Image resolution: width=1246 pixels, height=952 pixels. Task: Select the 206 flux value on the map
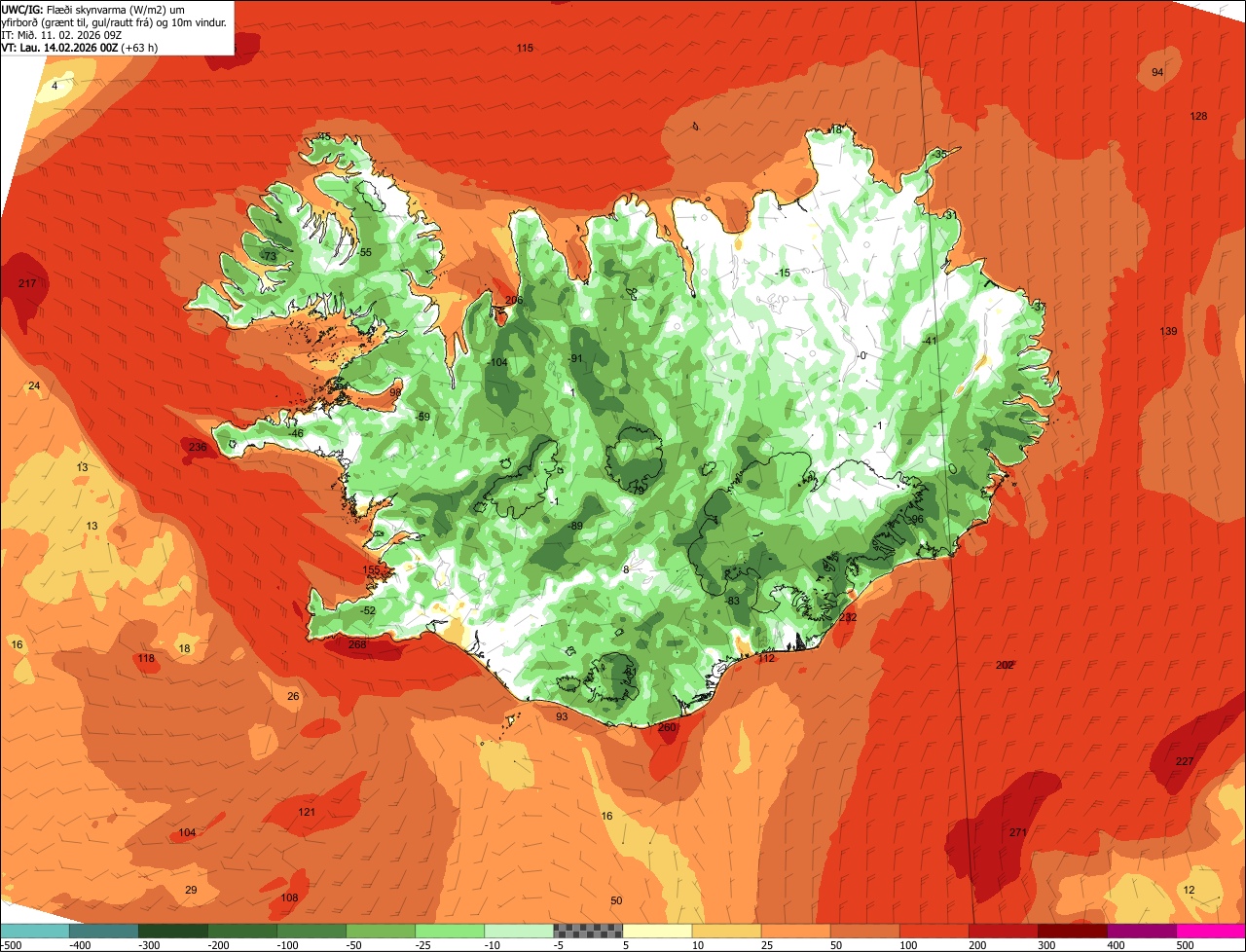tap(514, 301)
